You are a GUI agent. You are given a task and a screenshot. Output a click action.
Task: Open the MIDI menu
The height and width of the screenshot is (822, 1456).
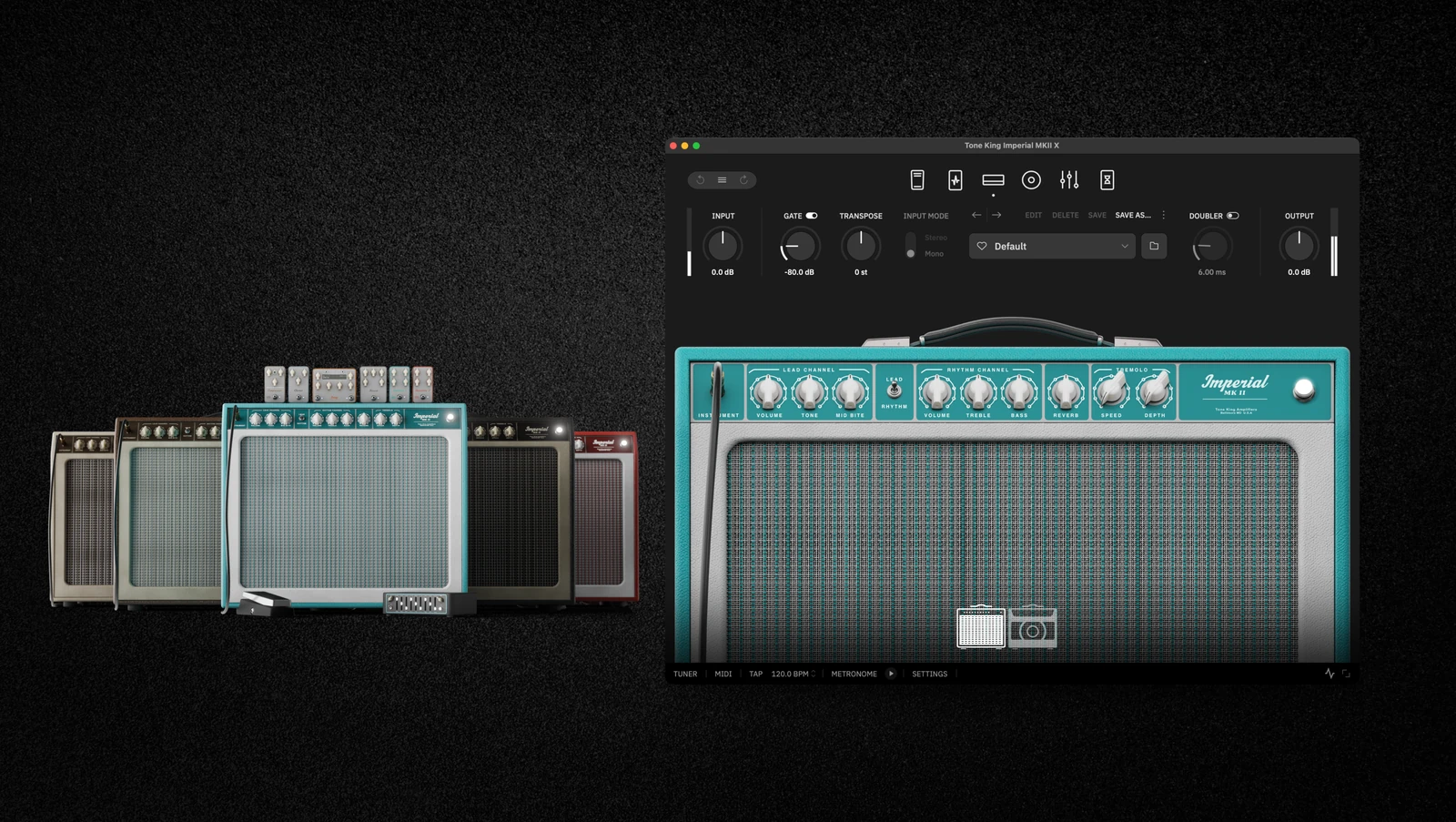[x=723, y=674]
